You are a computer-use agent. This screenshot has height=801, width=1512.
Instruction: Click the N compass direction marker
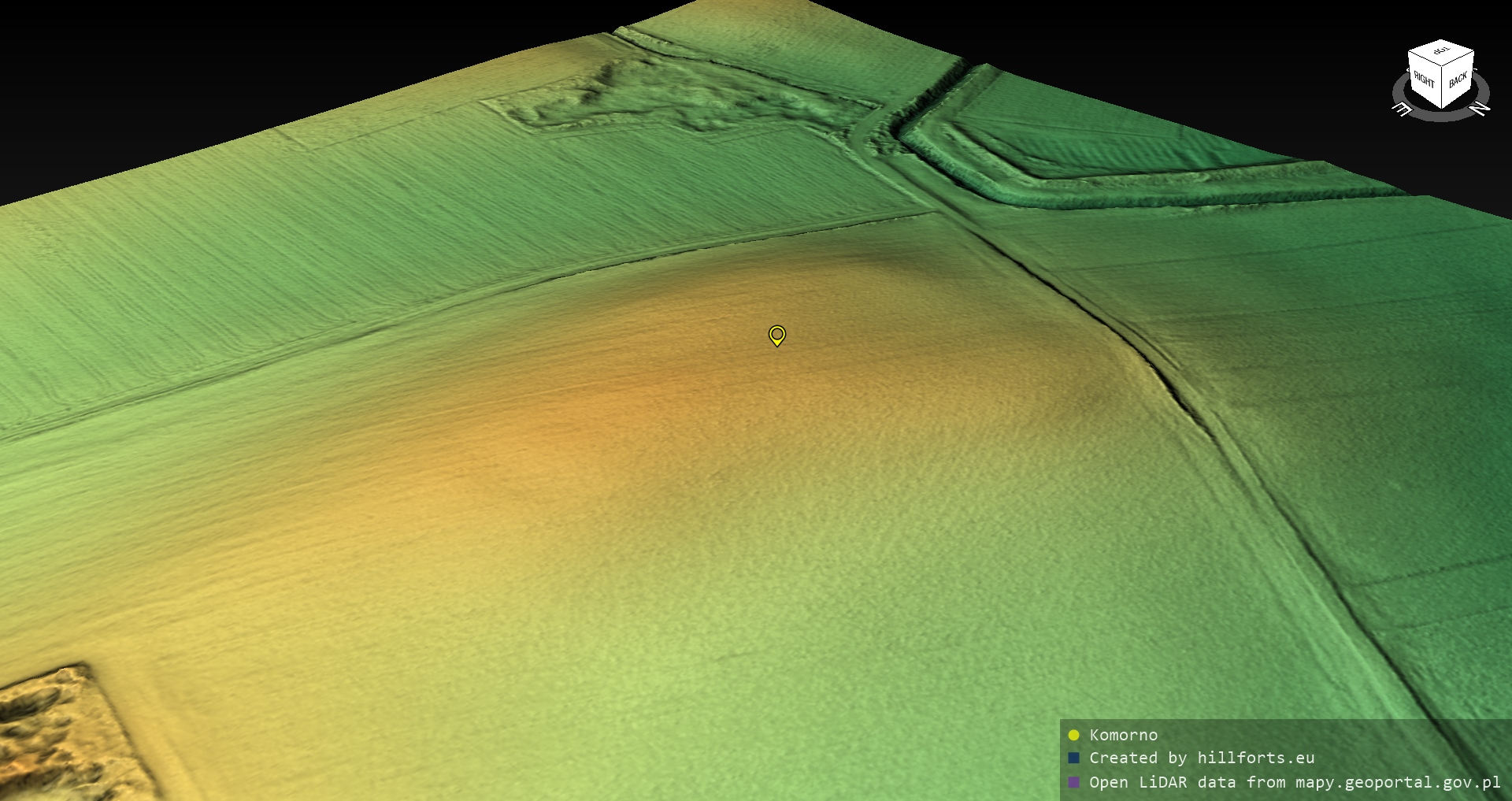(x=1480, y=109)
